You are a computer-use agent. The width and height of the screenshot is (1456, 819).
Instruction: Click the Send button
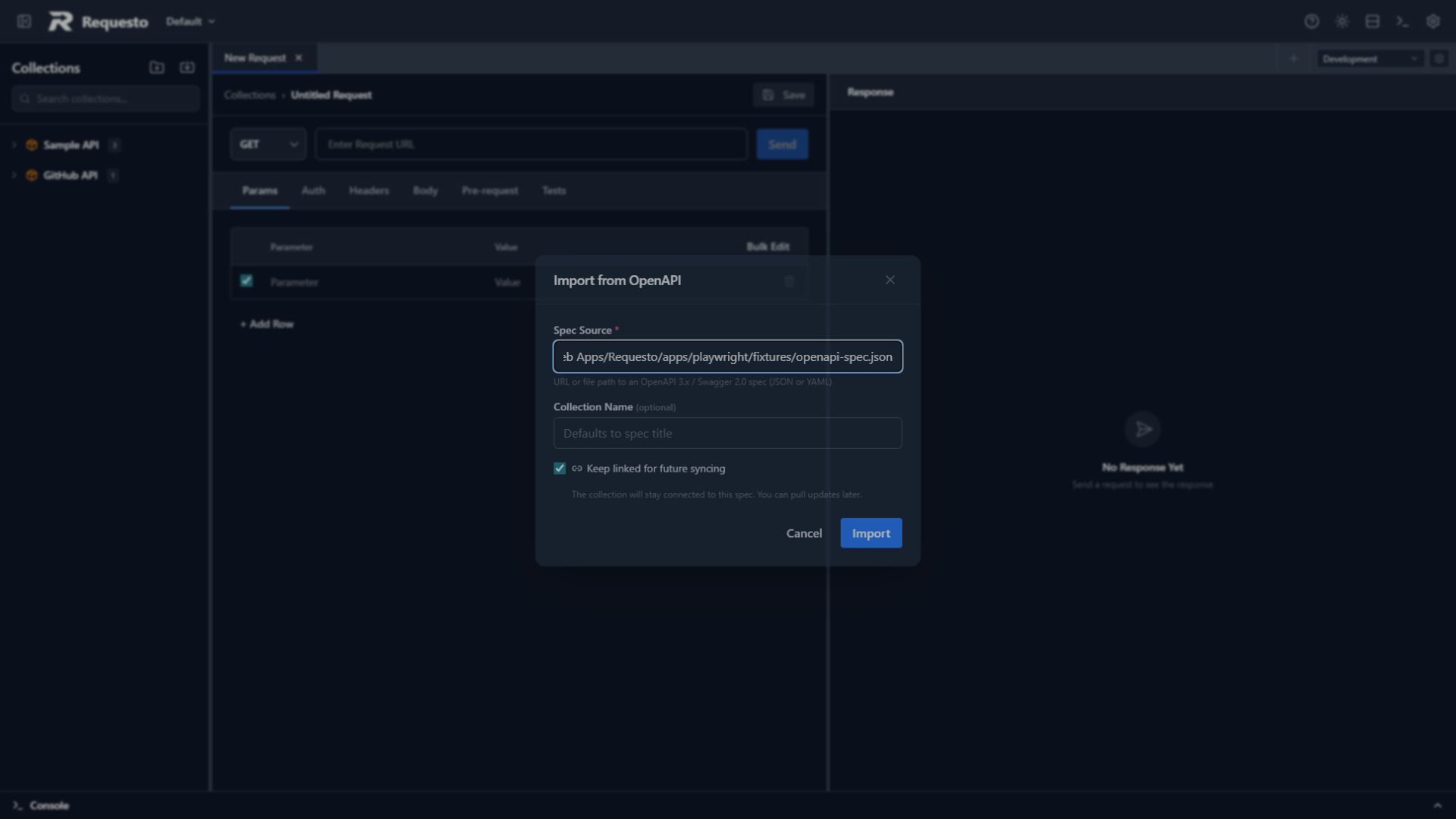pyautogui.click(x=782, y=144)
